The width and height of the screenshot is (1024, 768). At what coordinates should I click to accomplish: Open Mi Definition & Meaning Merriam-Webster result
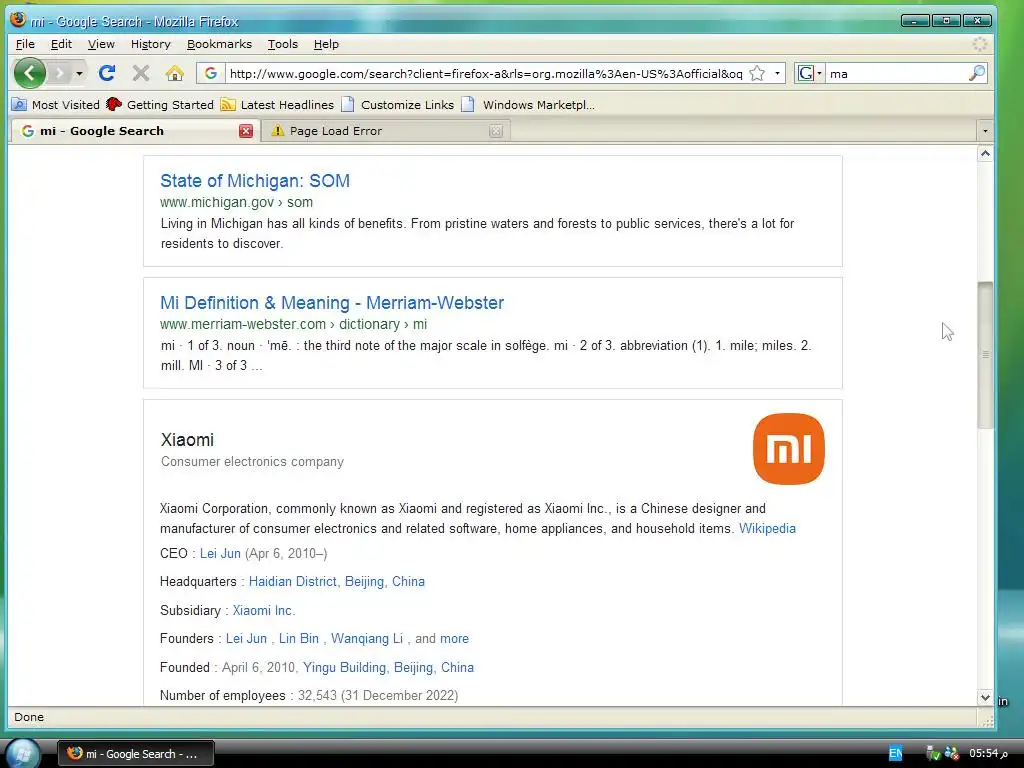pos(332,303)
